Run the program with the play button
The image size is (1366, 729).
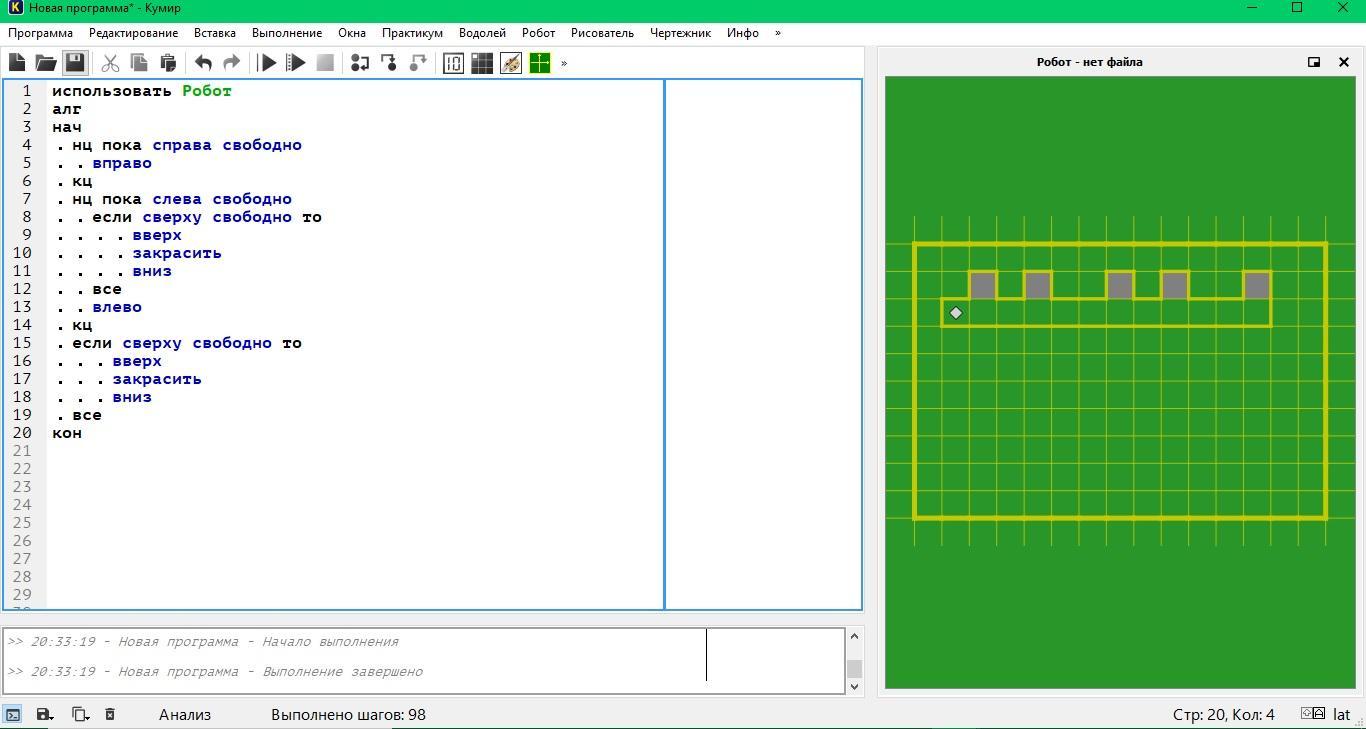pyautogui.click(x=267, y=63)
